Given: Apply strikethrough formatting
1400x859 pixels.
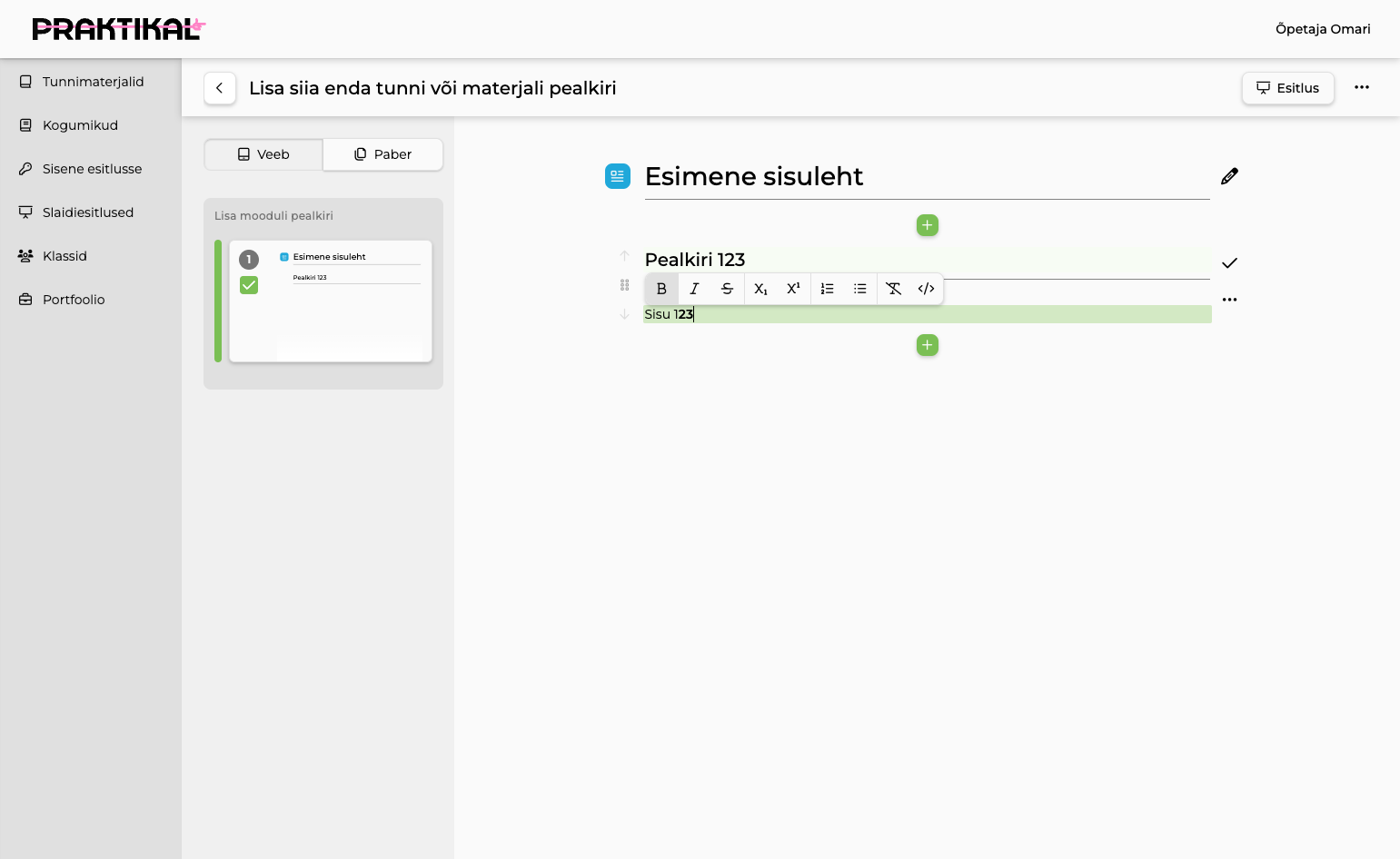Looking at the screenshot, I should 727,289.
